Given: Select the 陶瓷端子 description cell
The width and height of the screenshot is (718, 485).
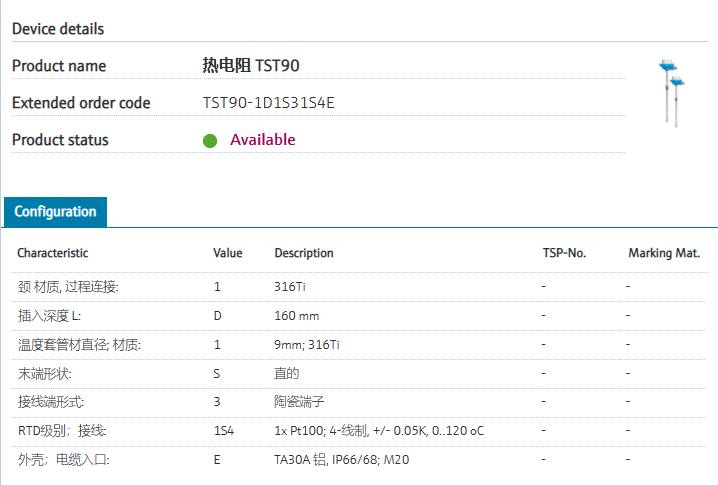Looking at the screenshot, I should (299, 402).
